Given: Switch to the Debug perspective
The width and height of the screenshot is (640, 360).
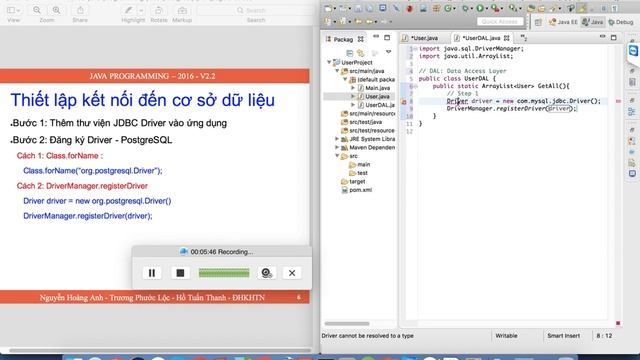Looking at the screenshot, I should [x=621, y=22].
